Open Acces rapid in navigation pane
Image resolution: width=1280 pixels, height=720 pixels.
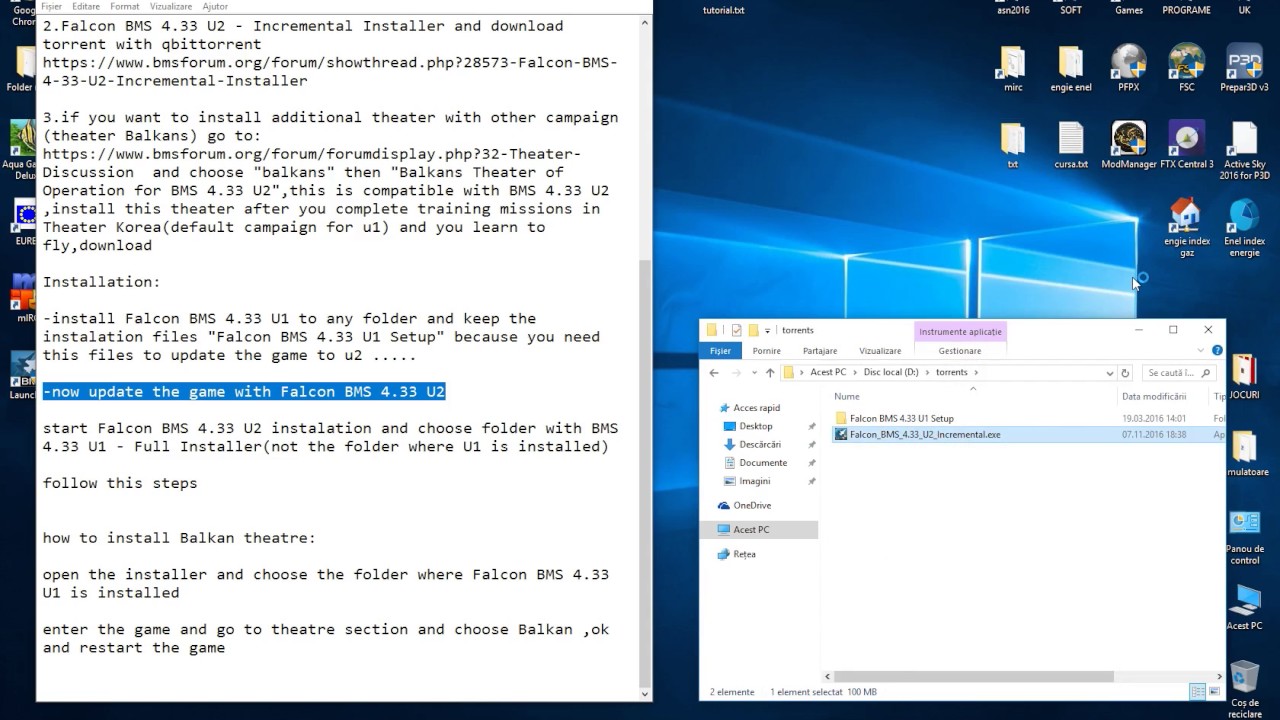click(x=756, y=408)
